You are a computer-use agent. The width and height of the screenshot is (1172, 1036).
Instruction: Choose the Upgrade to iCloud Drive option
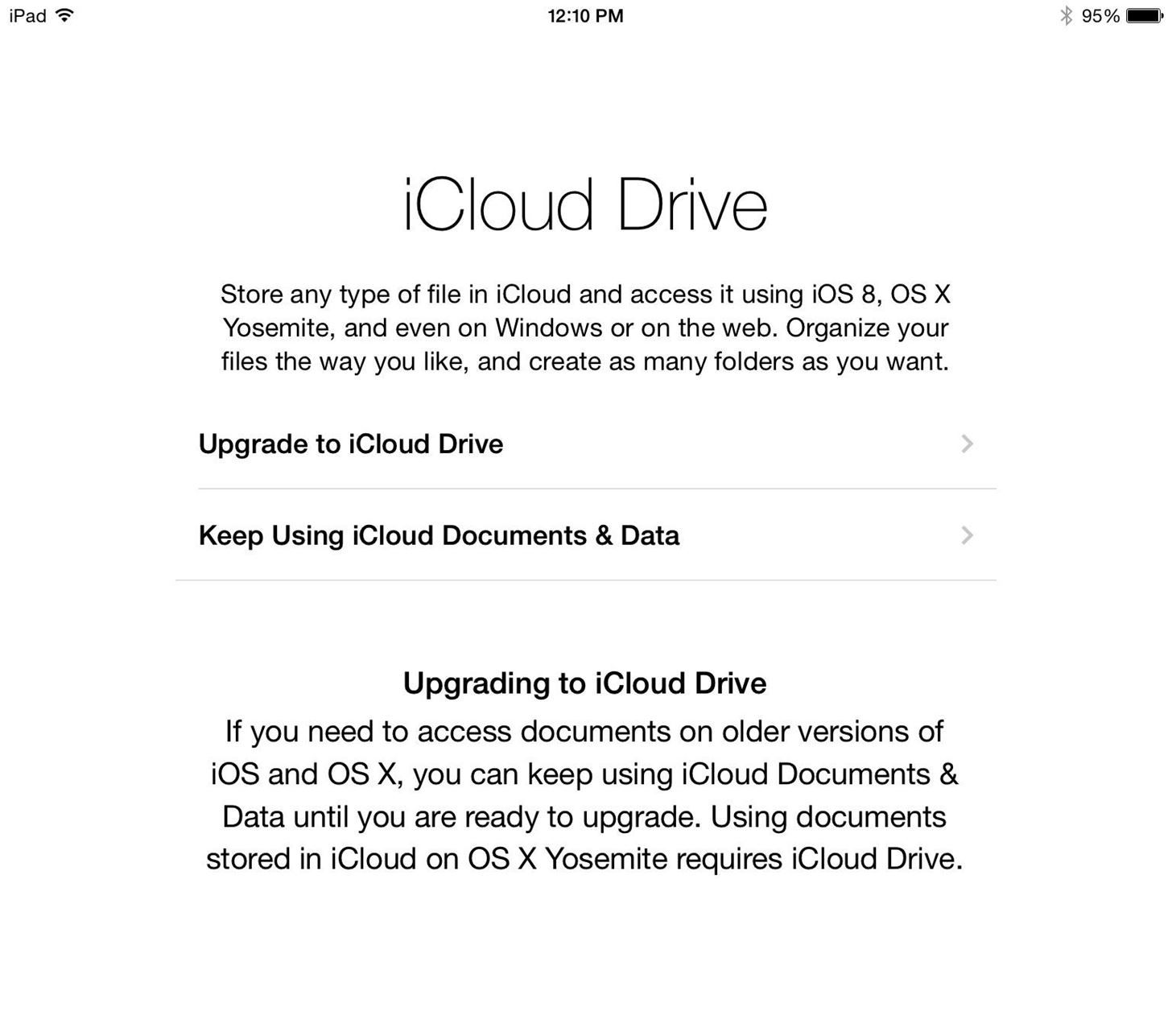[x=351, y=444]
